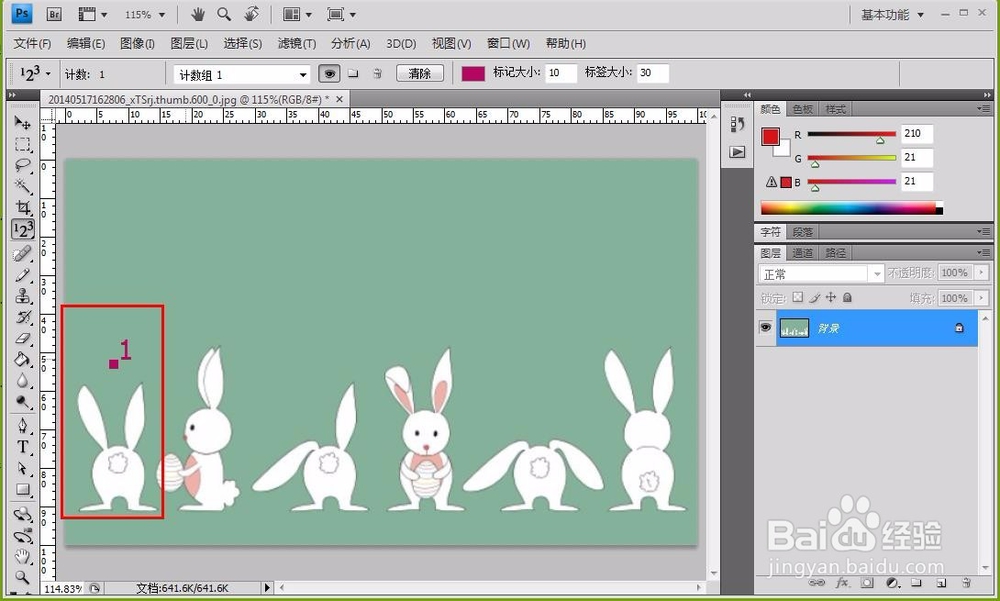Launch Bridge with the Br icon
The width and height of the screenshot is (1000, 601).
54,13
